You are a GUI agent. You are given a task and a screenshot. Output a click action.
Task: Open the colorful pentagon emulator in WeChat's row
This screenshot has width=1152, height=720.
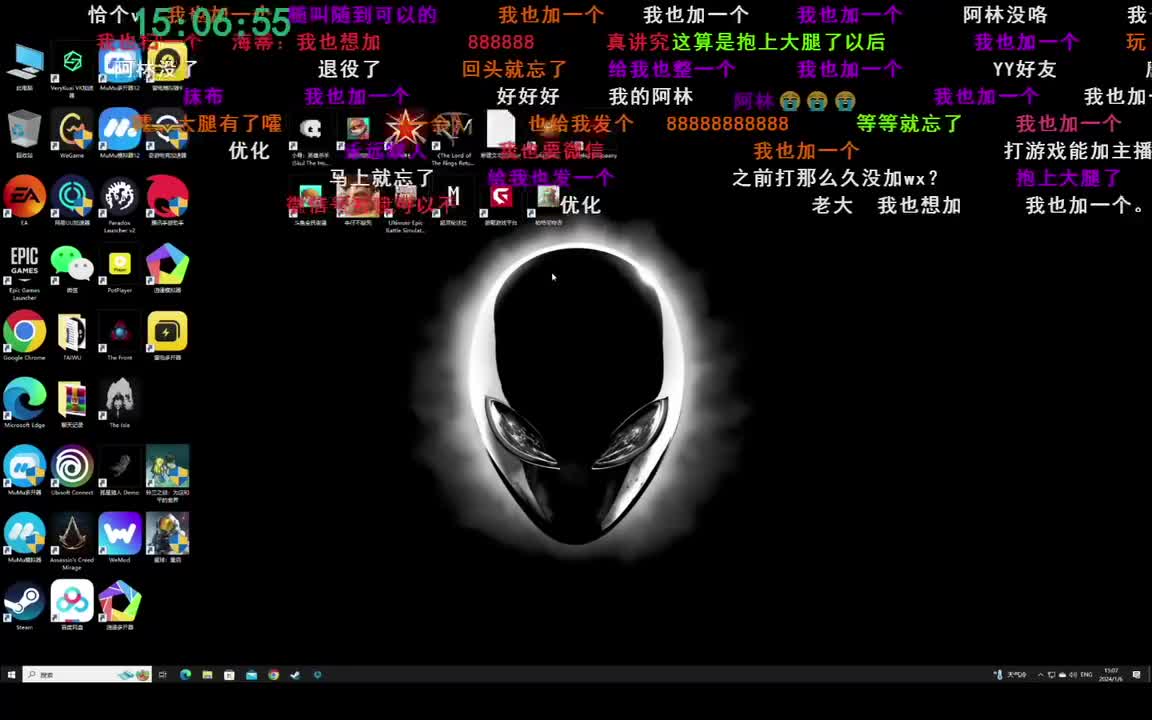click(168, 268)
